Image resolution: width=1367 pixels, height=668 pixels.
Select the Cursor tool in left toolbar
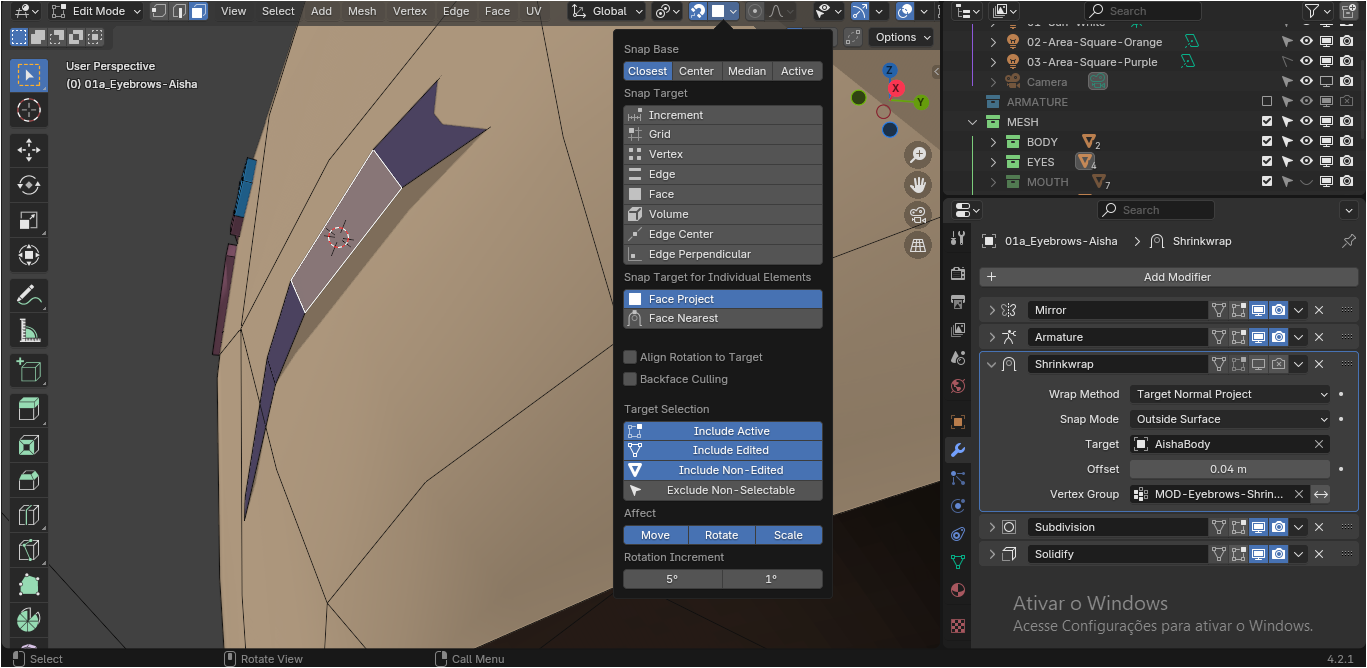(x=29, y=111)
